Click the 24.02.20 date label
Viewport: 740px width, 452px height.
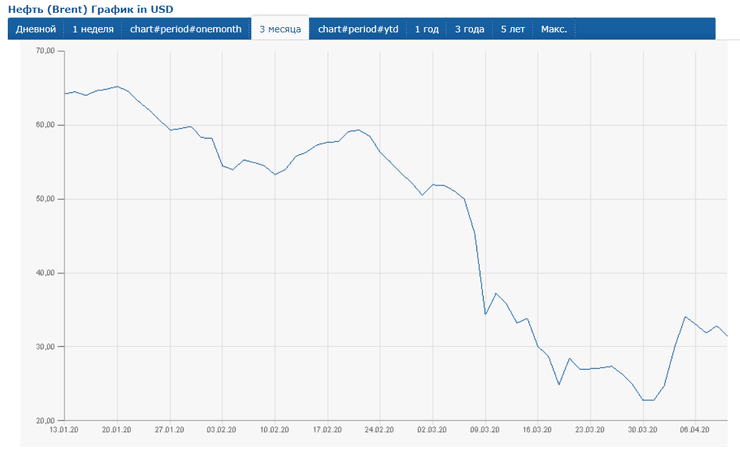click(379, 430)
